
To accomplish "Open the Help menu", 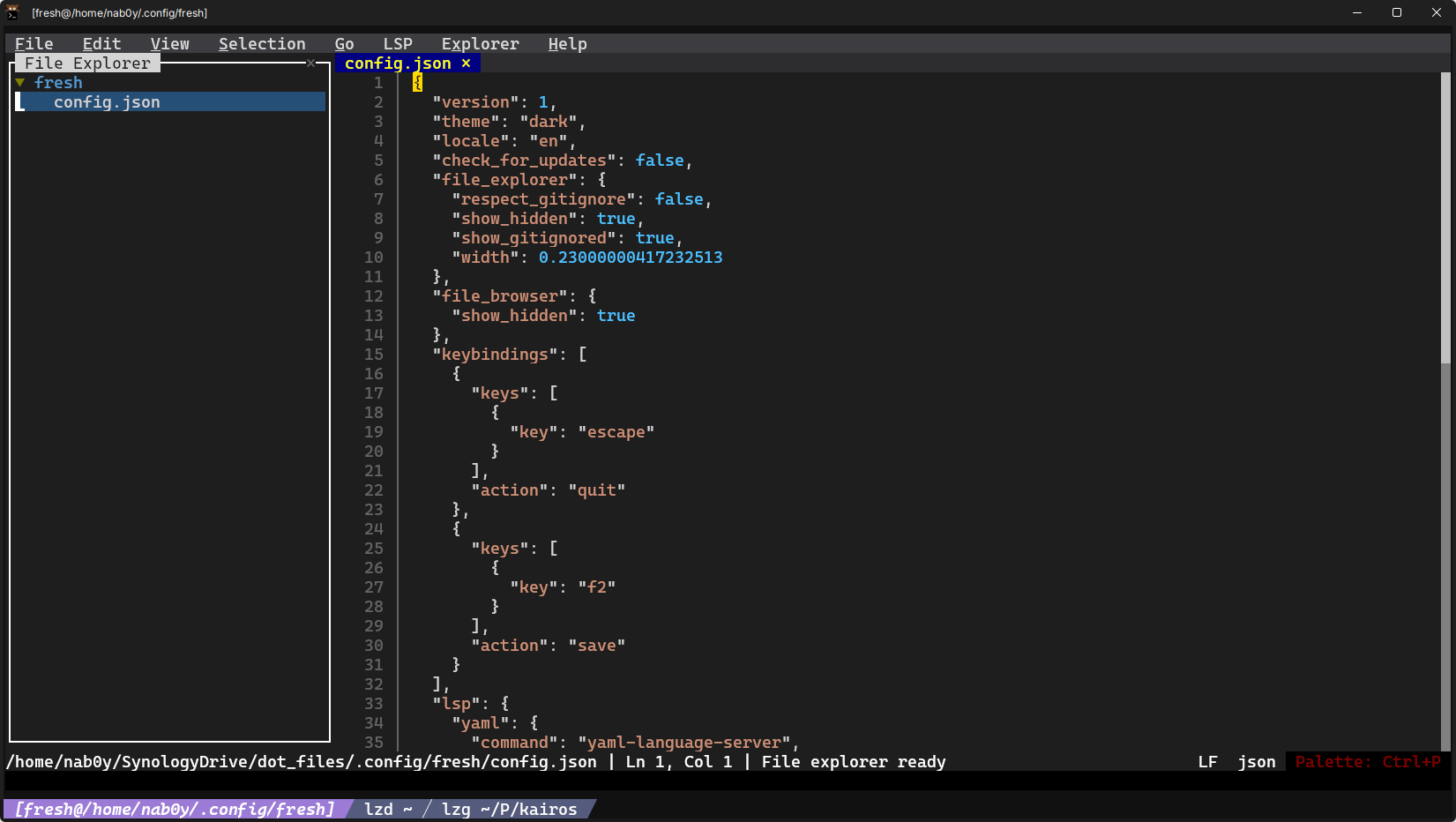I will pos(567,44).
